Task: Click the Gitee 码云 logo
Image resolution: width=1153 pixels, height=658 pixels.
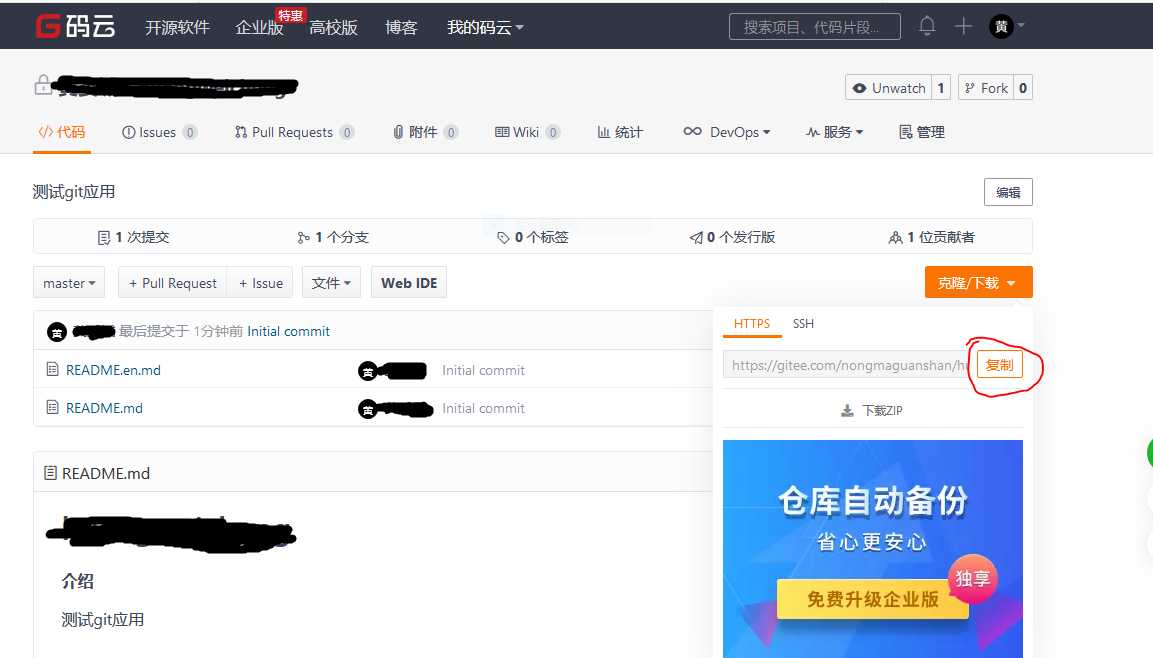Action: (x=76, y=26)
